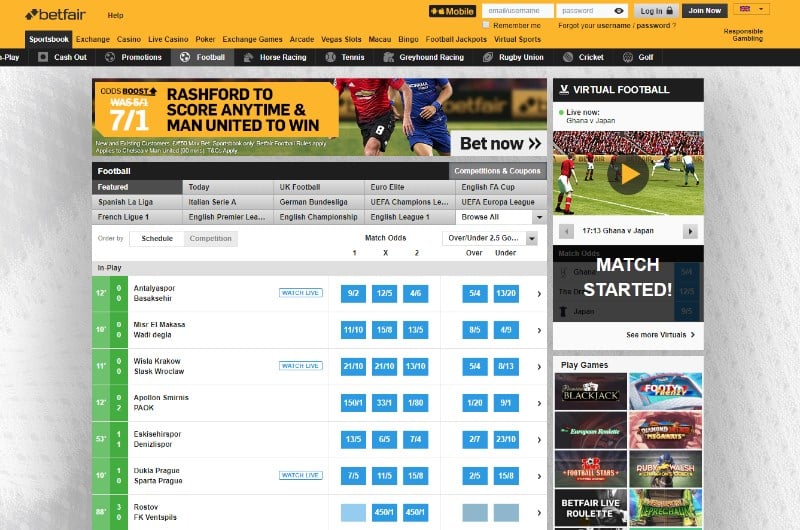The image size is (800, 530).
Task: Open the Footy Frenzy game thumbnail
Action: tap(666, 391)
